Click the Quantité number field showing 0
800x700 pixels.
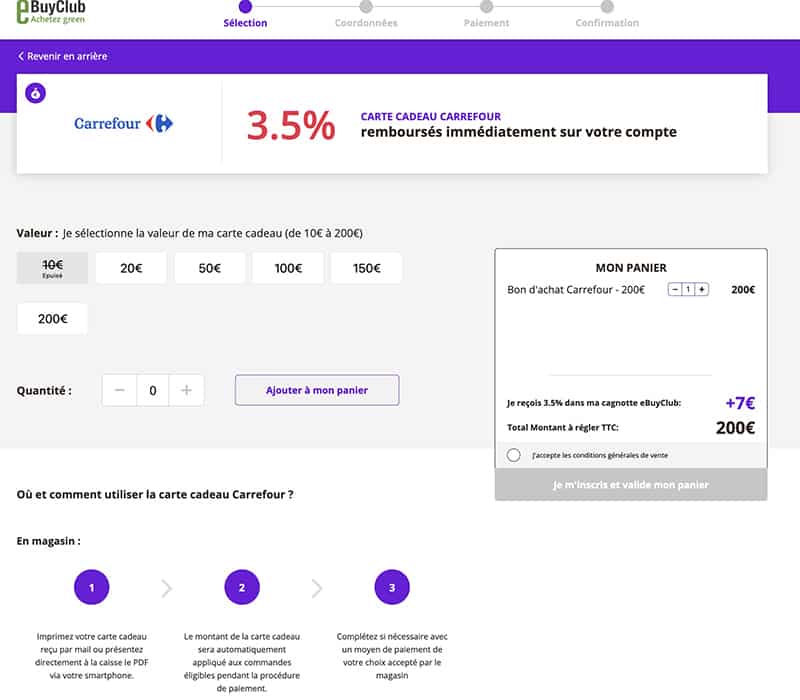tap(153, 390)
